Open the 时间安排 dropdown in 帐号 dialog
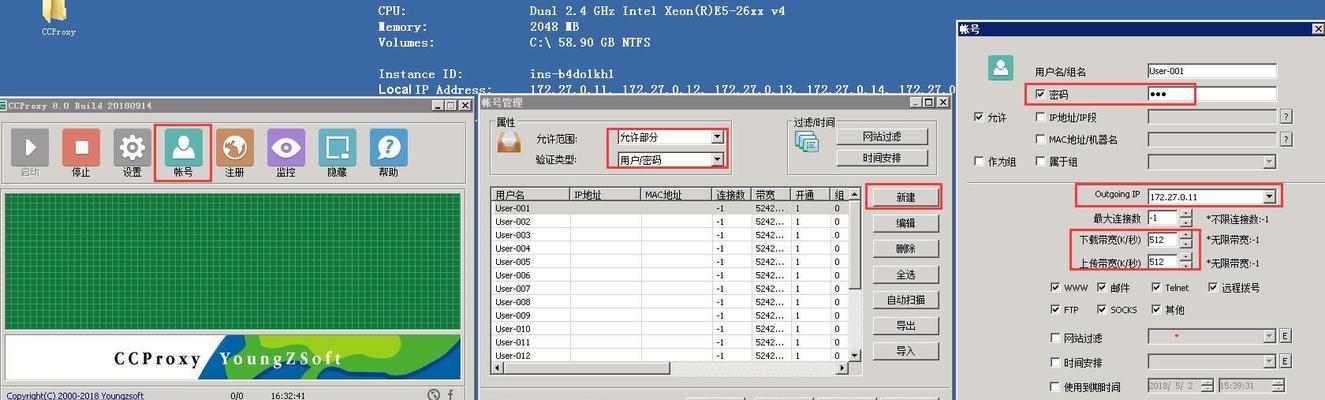This screenshot has width=1325, height=400. [x=1270, y=361]
